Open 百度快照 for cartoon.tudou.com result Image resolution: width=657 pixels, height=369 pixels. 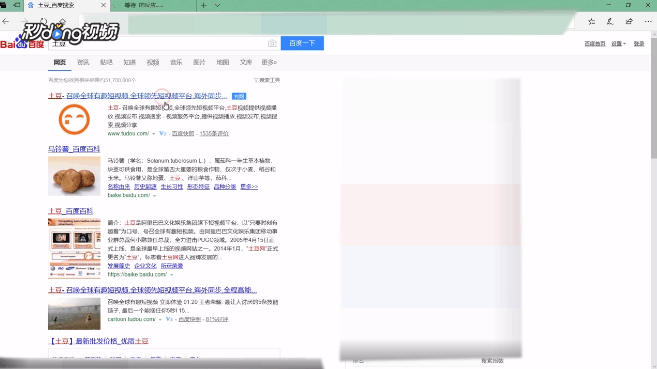click(x=189, y=319)
